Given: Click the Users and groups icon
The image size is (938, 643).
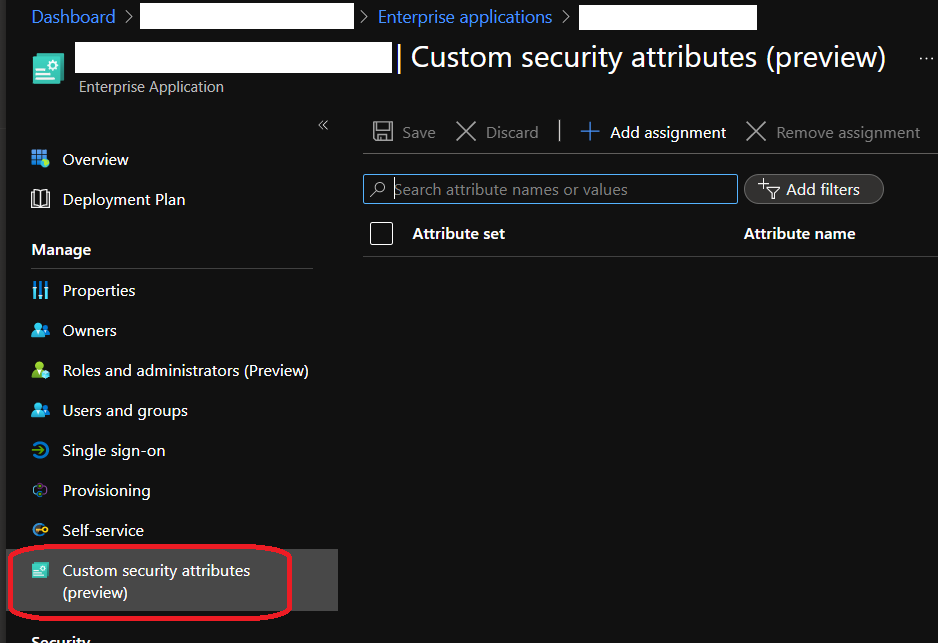Looking at the screenshot, I should [x=40, y=410].
